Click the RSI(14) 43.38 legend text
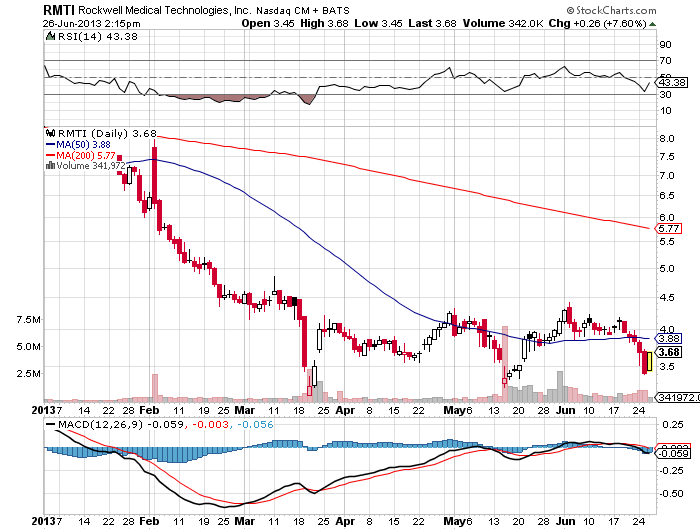Viewport: 700px width, 530px height. pos(98,37)
